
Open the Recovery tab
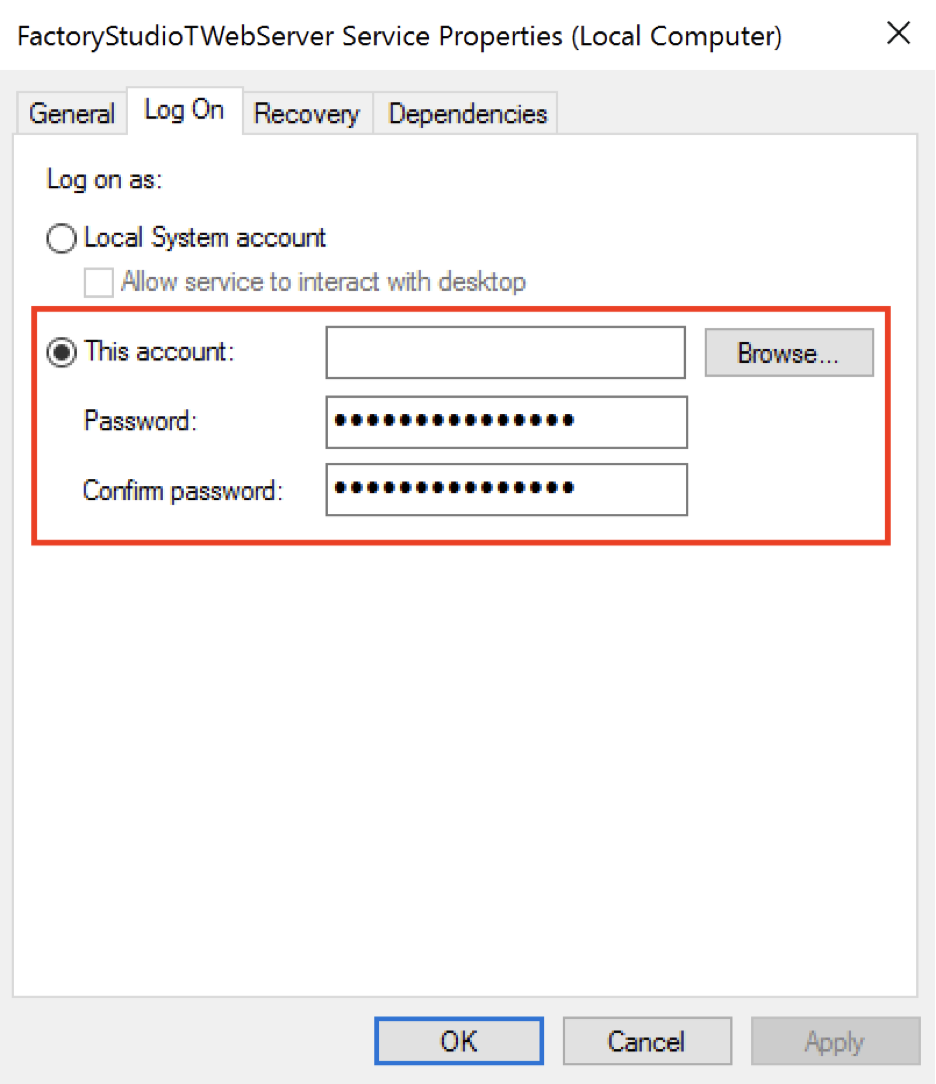(307, 113)
